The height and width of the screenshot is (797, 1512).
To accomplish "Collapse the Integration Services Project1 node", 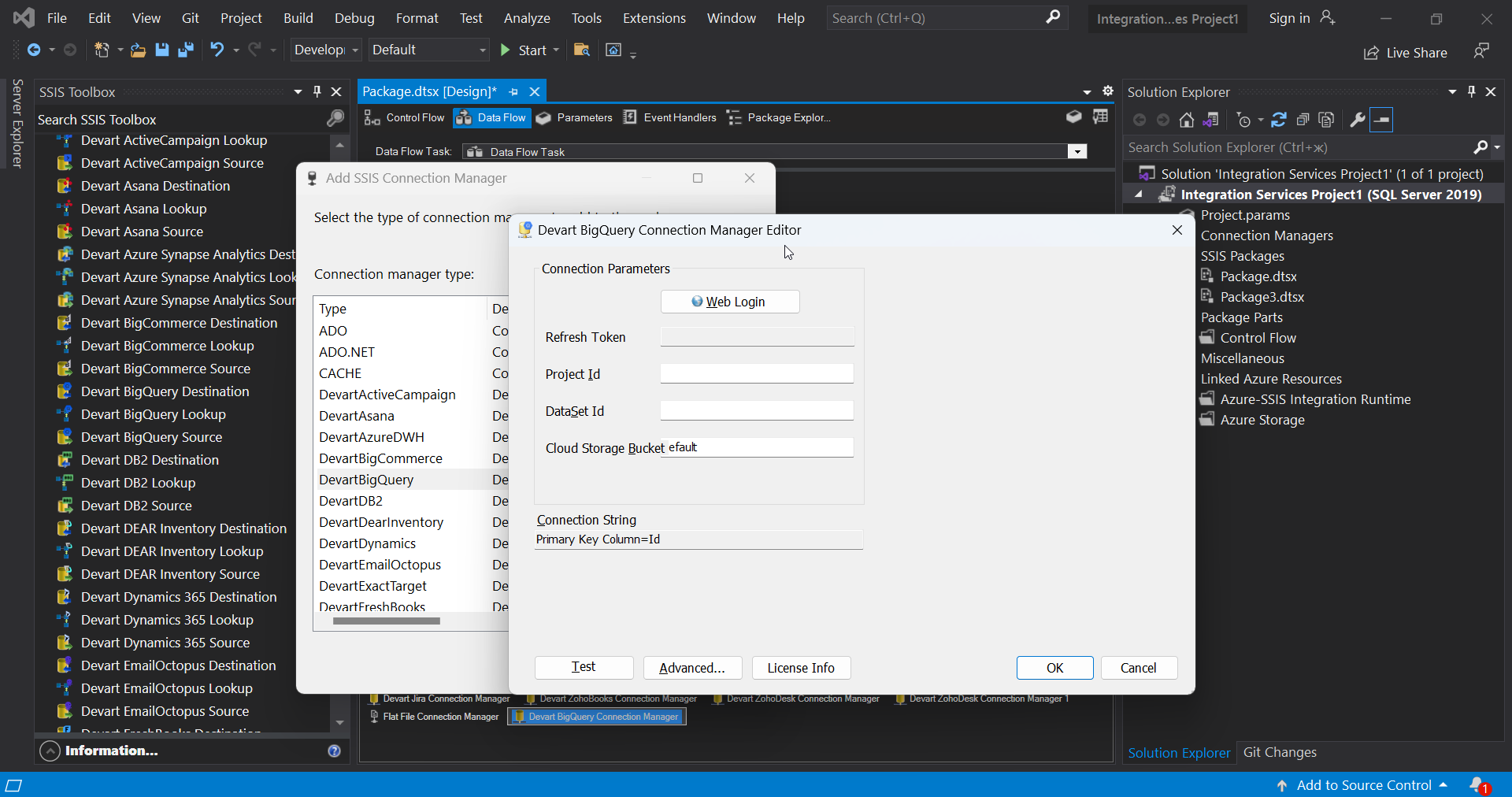I will (x=1139, y=194).
